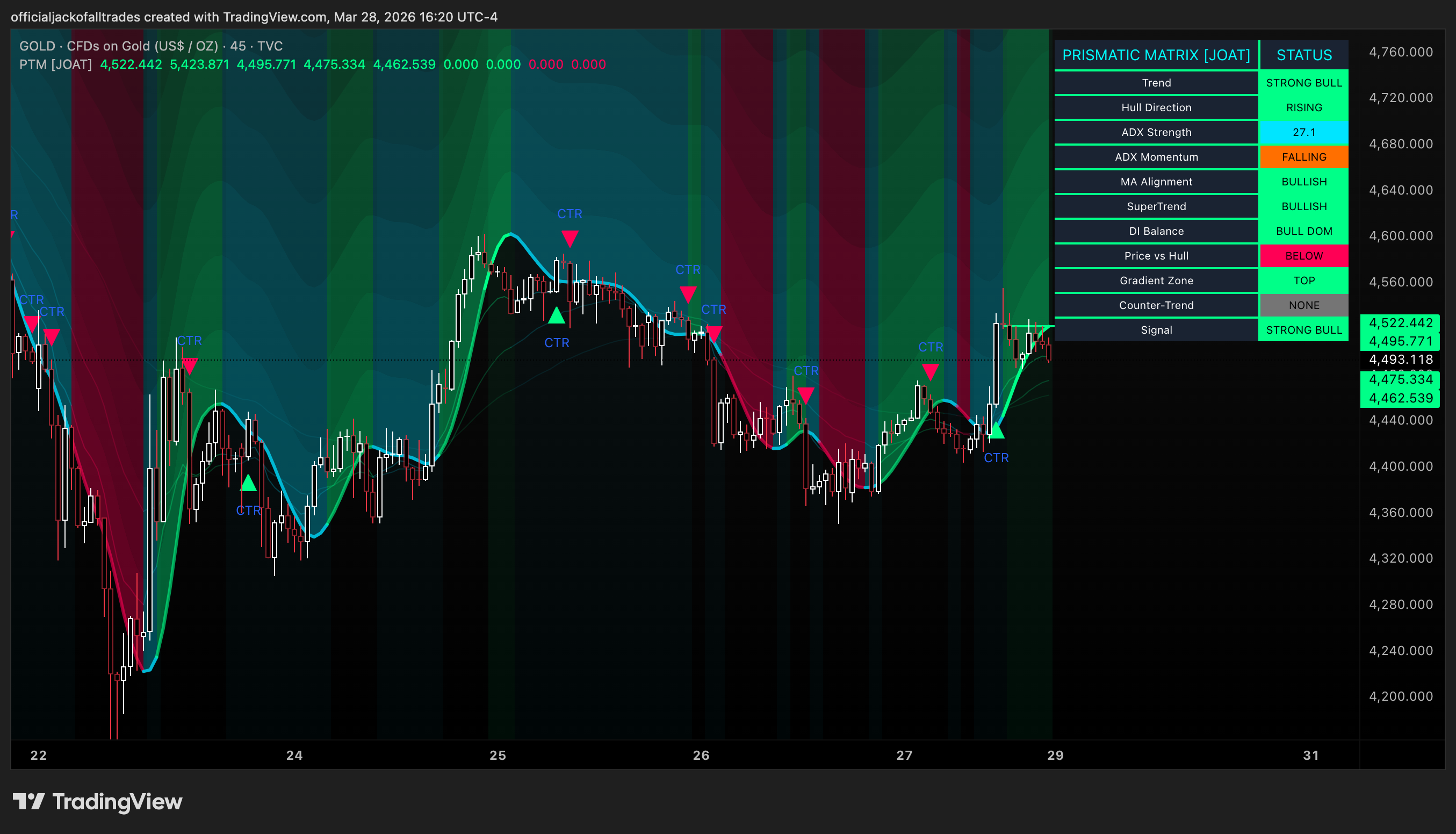Click the 4,522.442 value in indicator legend
Image resolution: width=1456 pixels, height=834 pixels.
[131, 64]
